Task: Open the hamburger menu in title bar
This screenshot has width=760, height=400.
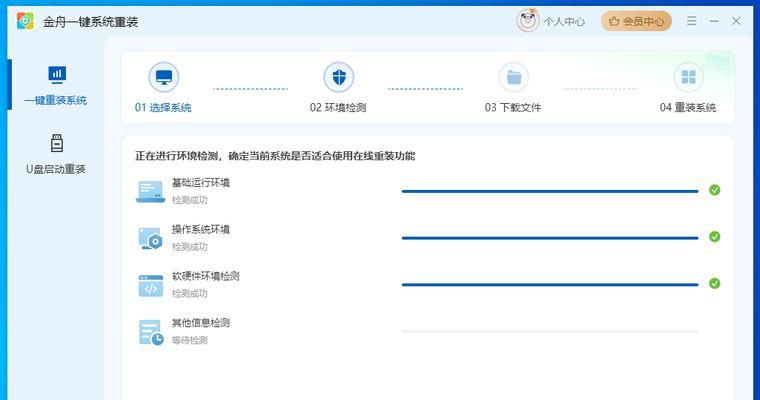Action: (692, 21)
